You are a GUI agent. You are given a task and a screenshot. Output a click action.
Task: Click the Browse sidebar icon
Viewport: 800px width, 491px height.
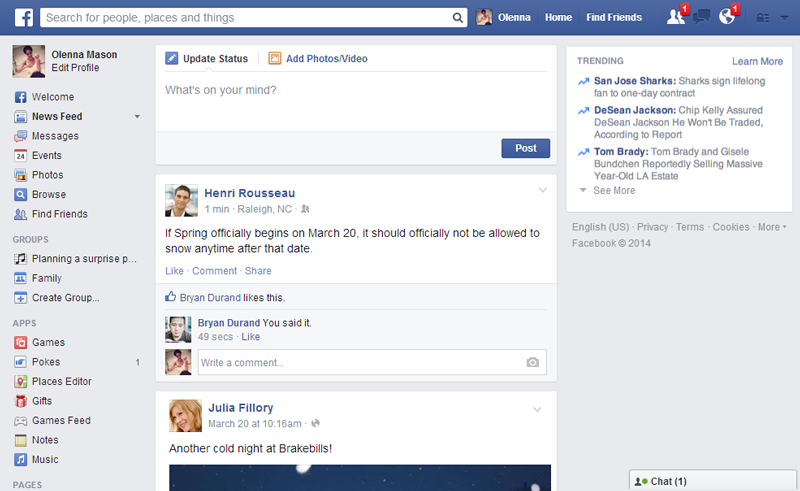tap(20, 194)
